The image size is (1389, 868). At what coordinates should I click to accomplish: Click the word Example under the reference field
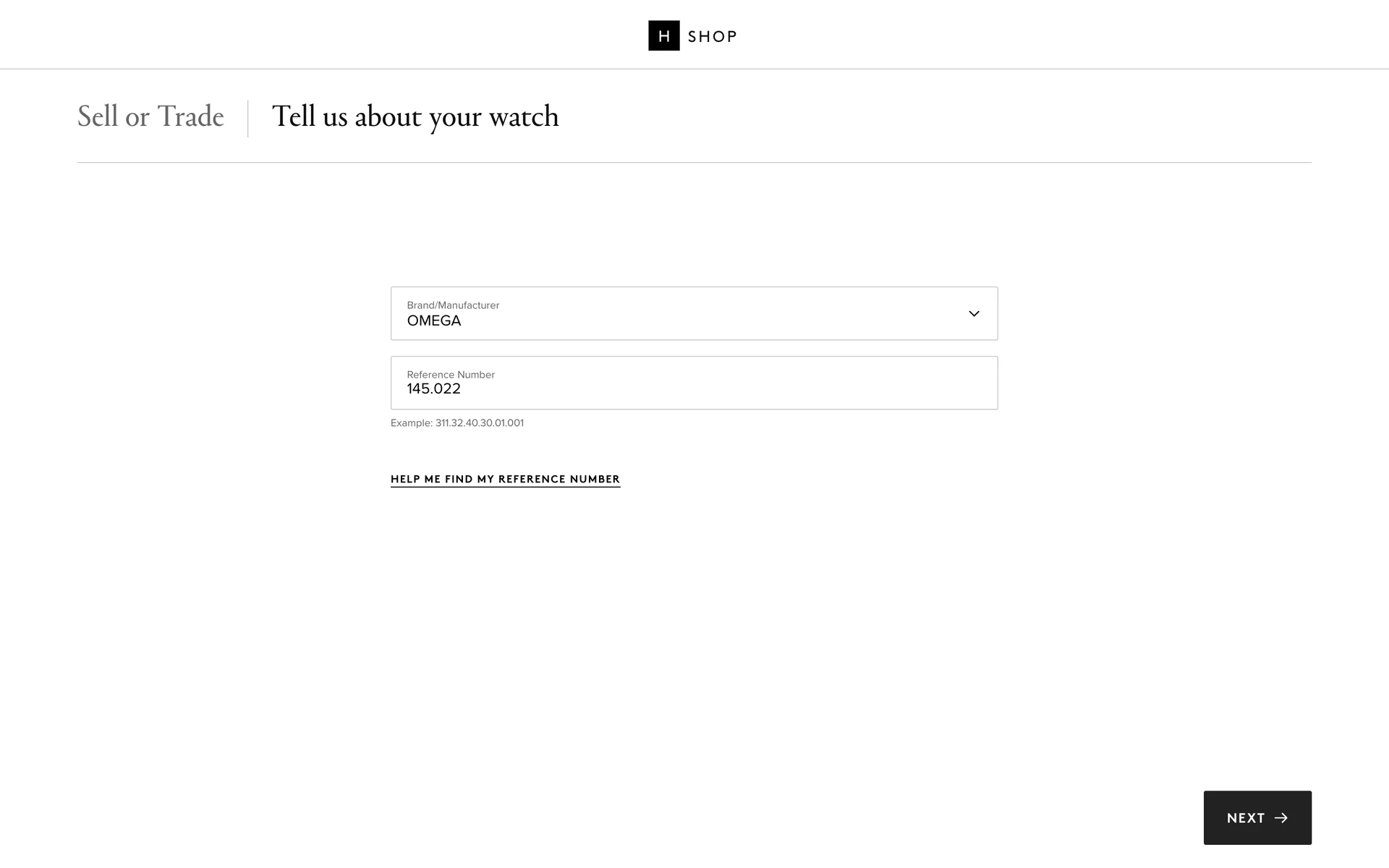pos(410,423)
